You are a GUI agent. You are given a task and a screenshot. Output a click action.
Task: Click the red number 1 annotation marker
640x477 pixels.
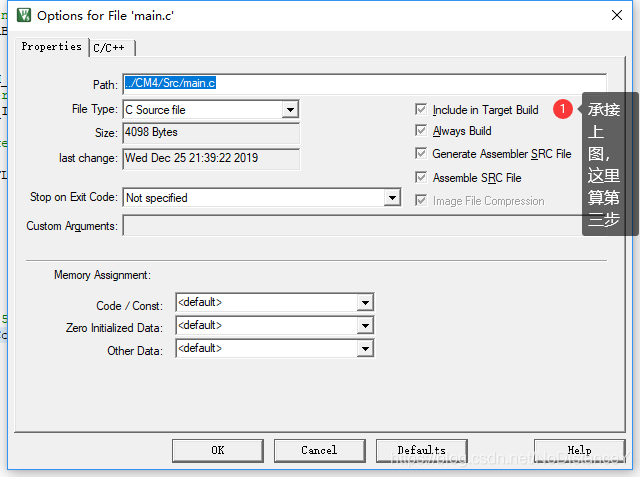point(563,109)
